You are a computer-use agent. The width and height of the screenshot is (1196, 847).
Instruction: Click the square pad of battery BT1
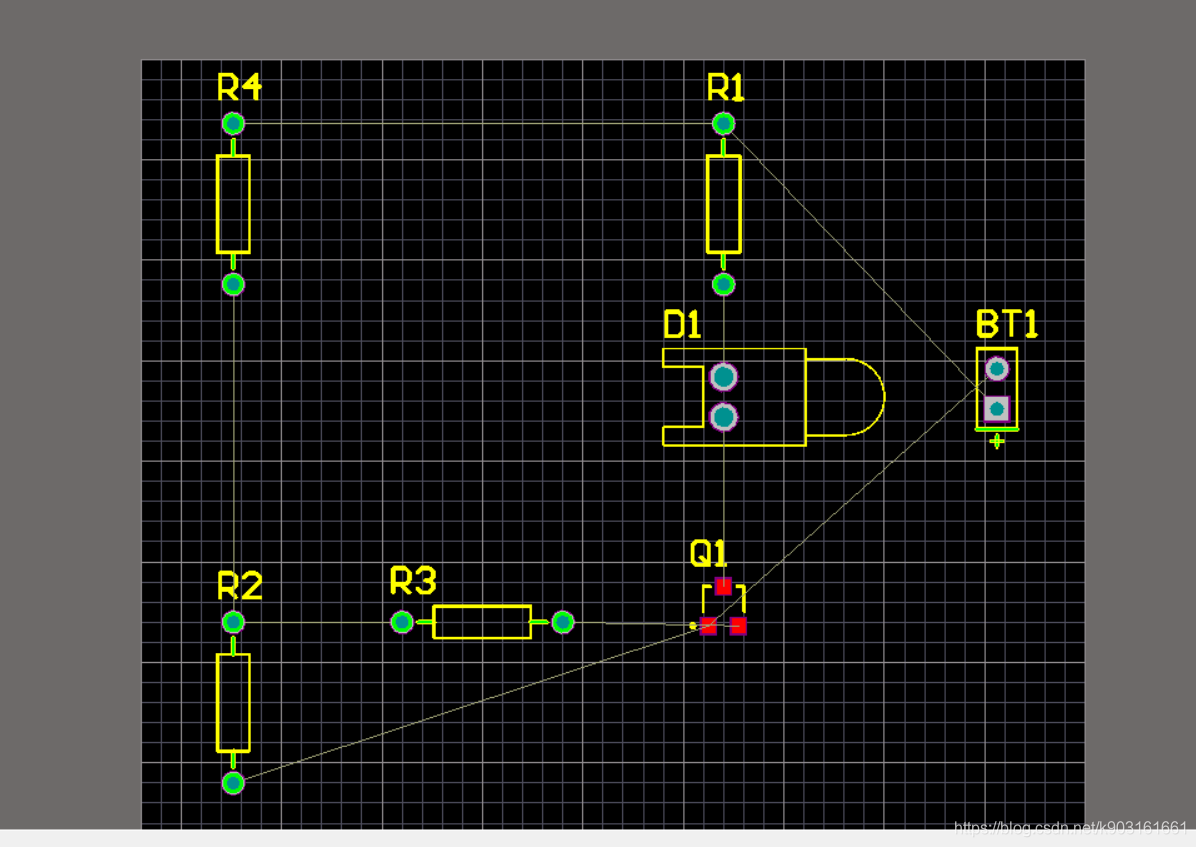click(996, 408)
